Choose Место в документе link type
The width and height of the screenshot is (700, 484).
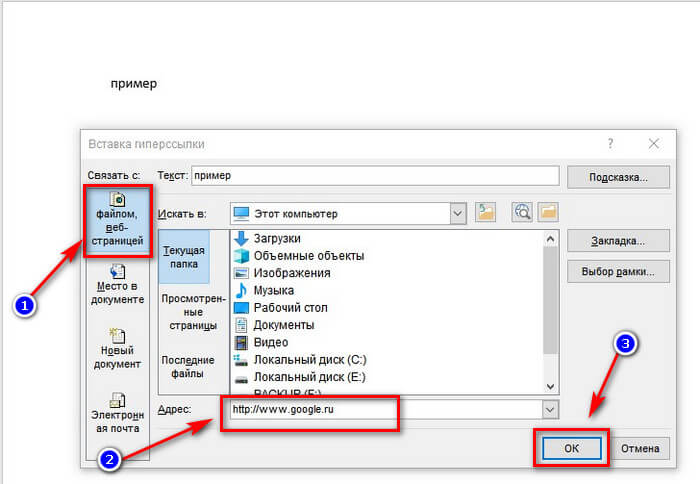[x=118, y=285]
